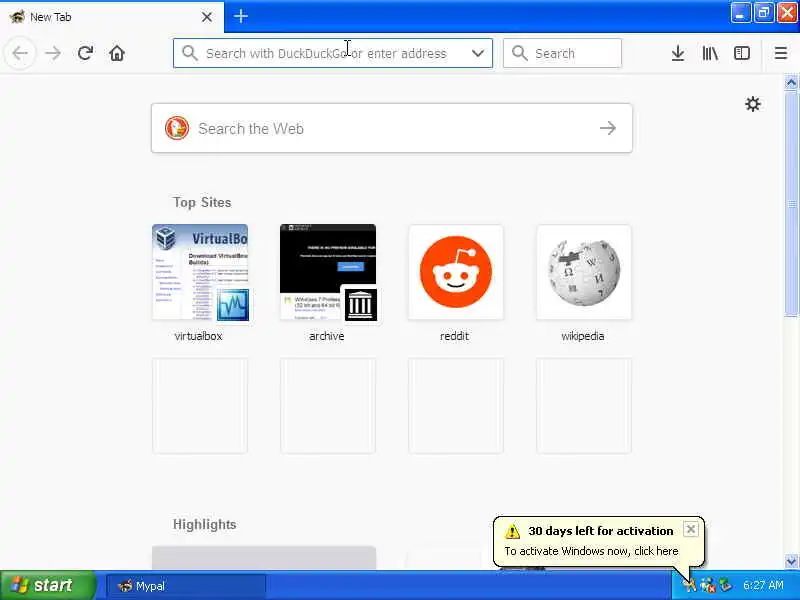Screen dimensions: 800x600
Task: Open the archive top site tile
Action: coord(328,272)
